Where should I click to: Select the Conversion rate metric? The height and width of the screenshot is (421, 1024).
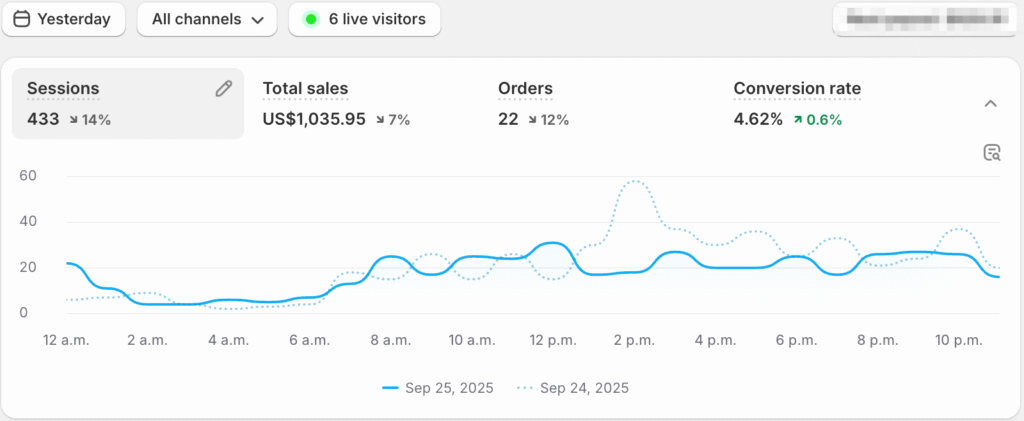click(797, 89)
